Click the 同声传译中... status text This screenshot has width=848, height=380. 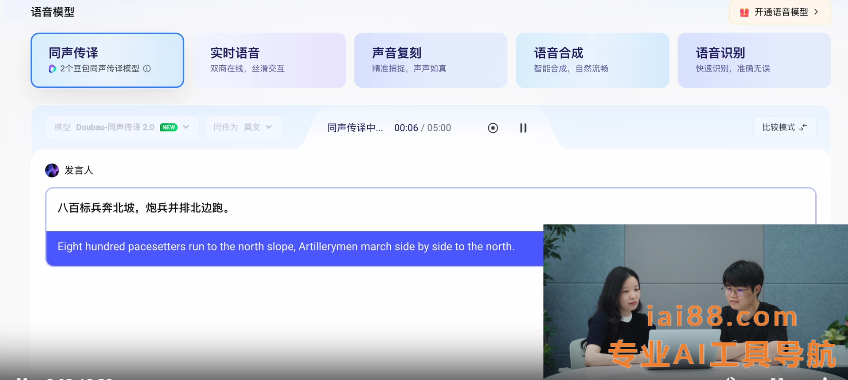[x=355, y=128]
